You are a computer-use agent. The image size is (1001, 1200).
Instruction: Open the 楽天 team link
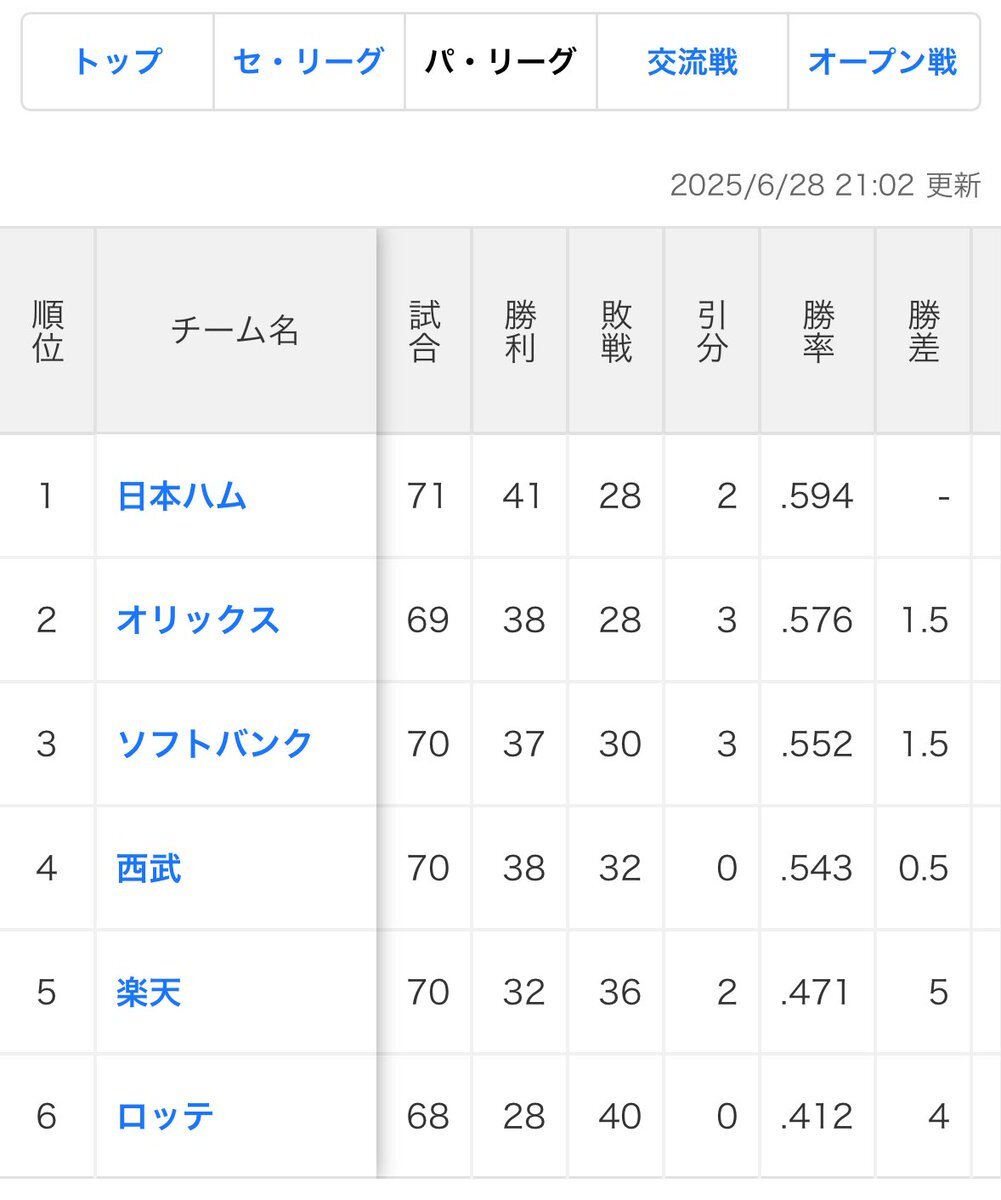click(149, 992)
